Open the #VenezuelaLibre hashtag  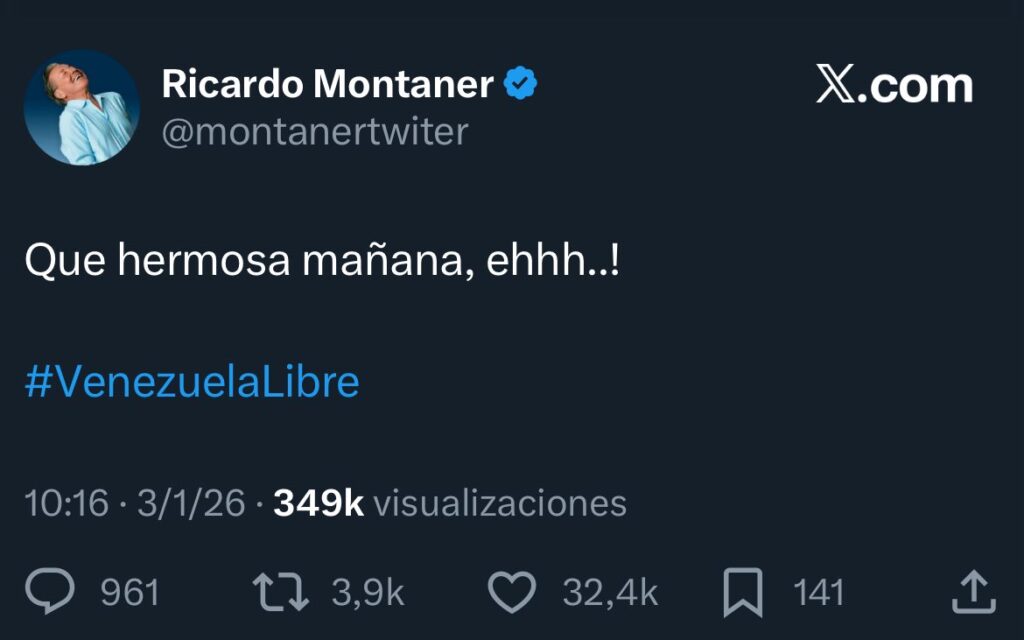coord(191,382)
